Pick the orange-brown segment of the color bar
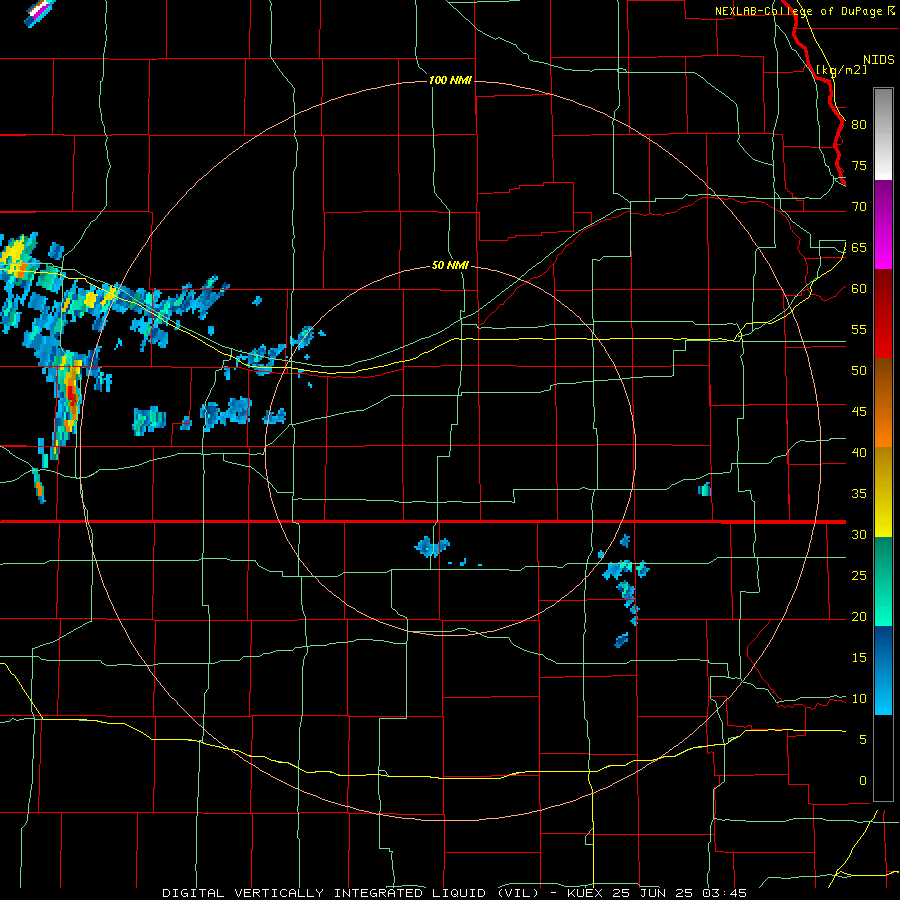This screenshot has width=900, height=900. [883, 402]
